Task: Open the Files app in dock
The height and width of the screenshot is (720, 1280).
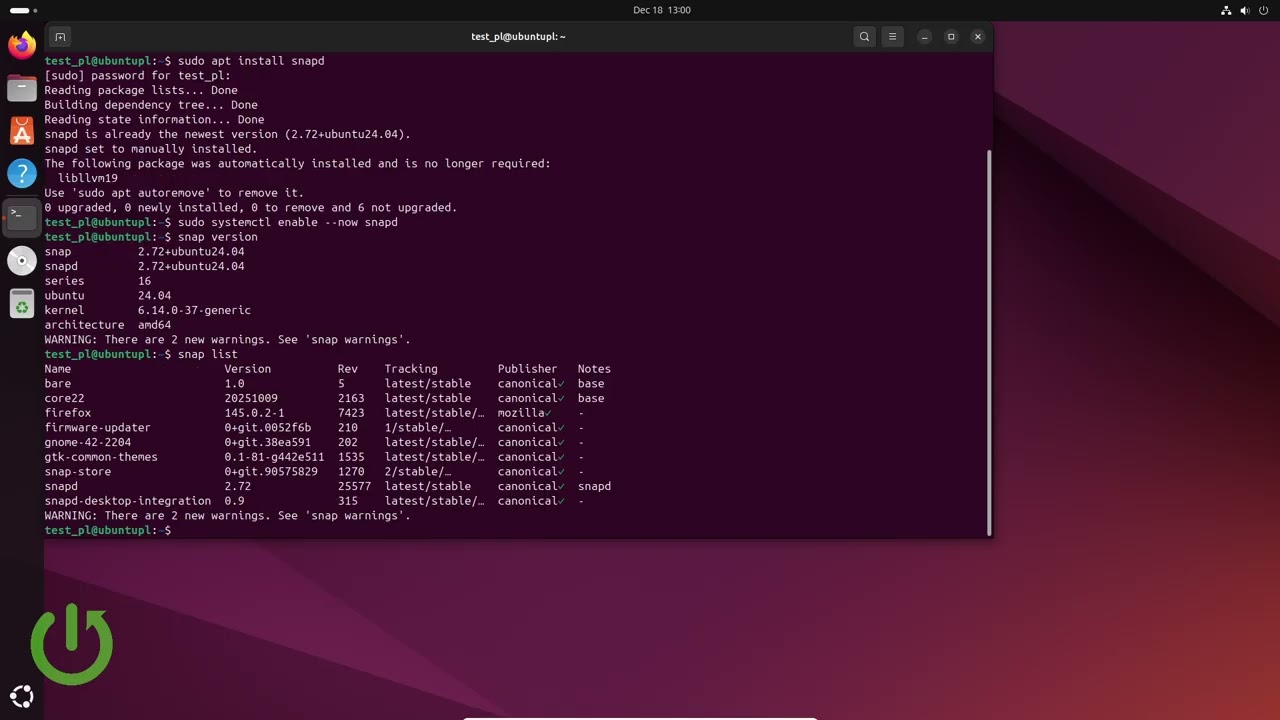Action: [22, 88]
